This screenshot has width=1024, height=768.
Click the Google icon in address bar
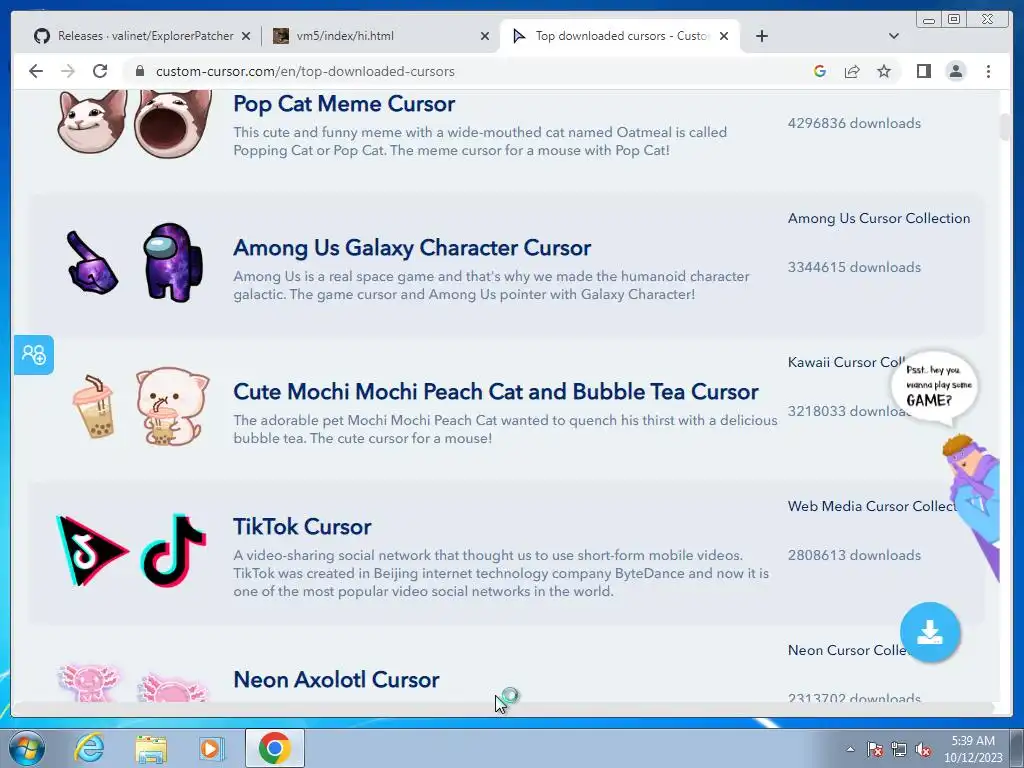click(x=820, y=71)
